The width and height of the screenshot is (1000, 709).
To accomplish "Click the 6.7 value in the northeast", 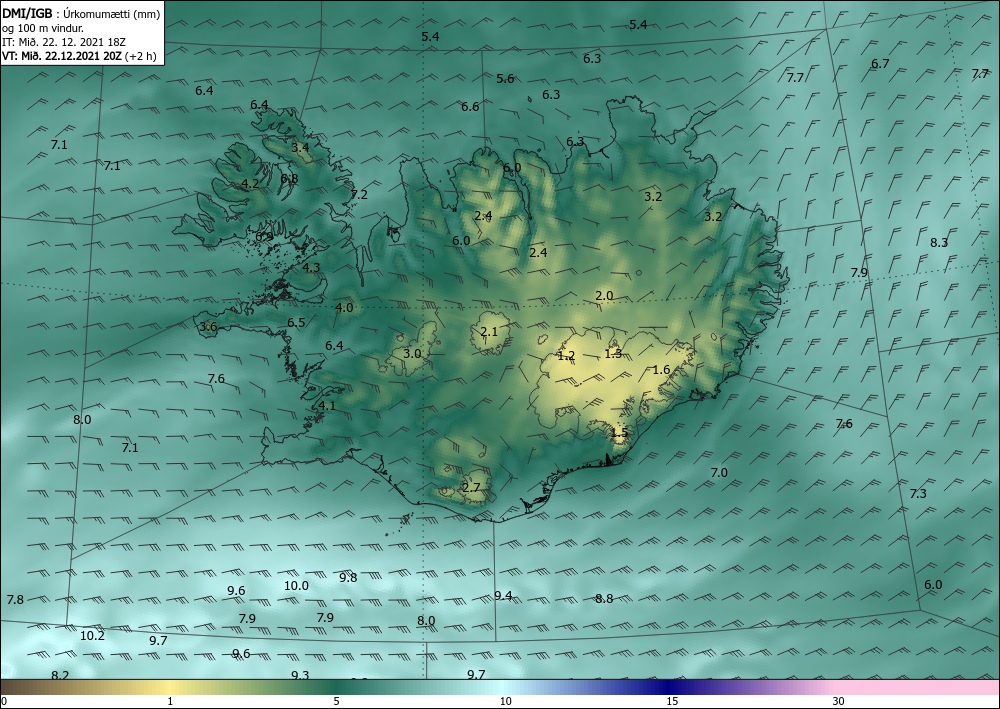I will coord(880,64).
